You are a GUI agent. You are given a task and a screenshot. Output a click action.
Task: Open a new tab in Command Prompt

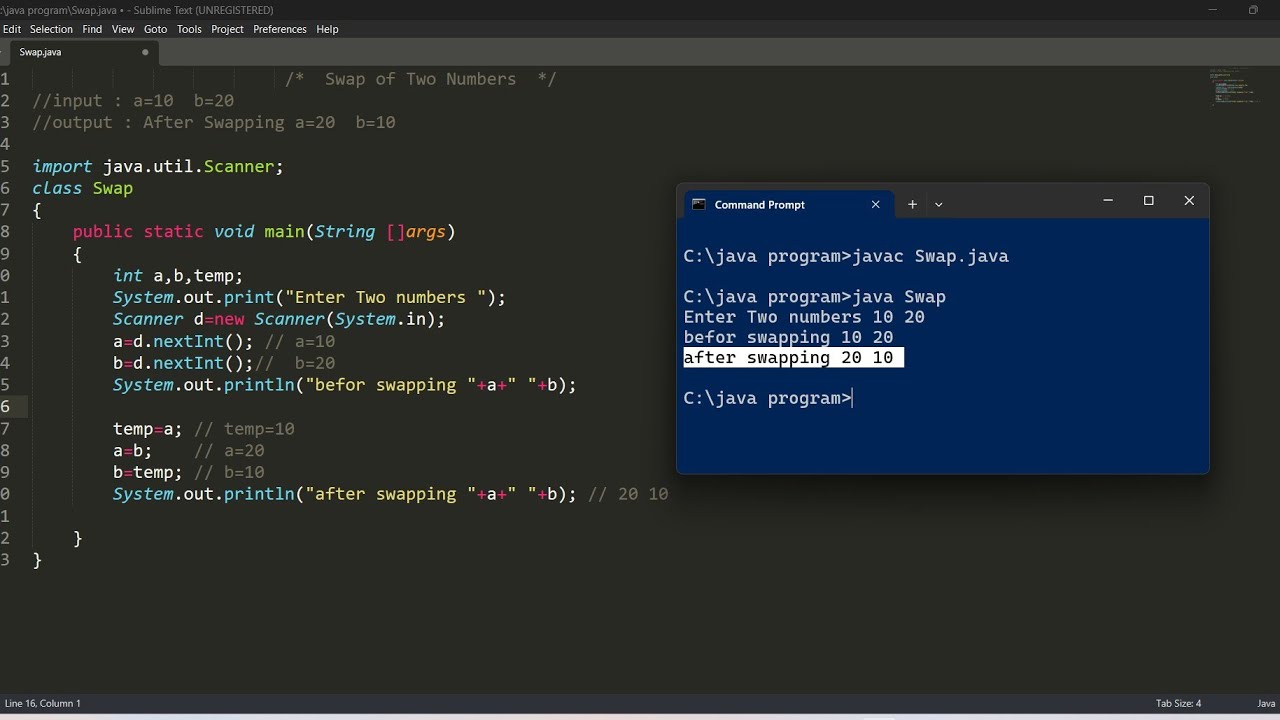tap(912, 204)
